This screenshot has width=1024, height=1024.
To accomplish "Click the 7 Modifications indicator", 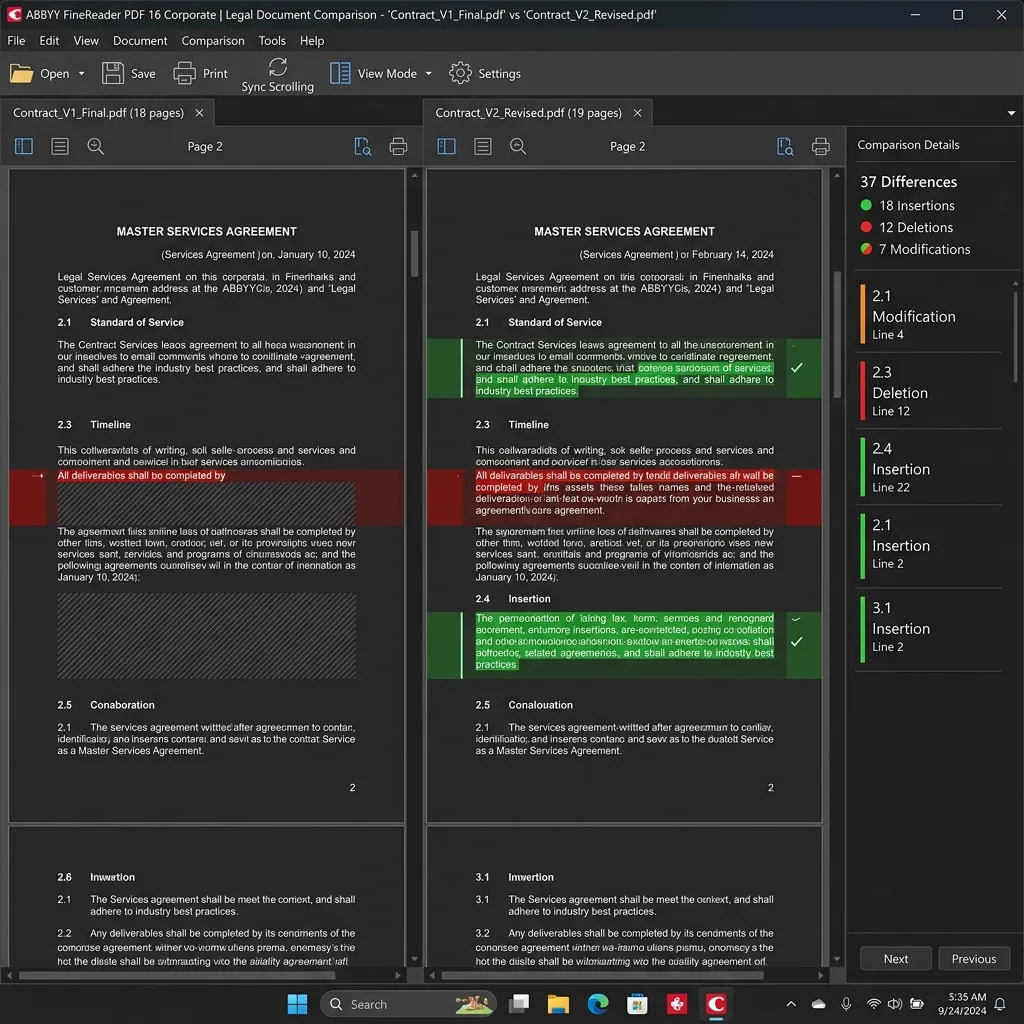I will click(x=866, y=249).
